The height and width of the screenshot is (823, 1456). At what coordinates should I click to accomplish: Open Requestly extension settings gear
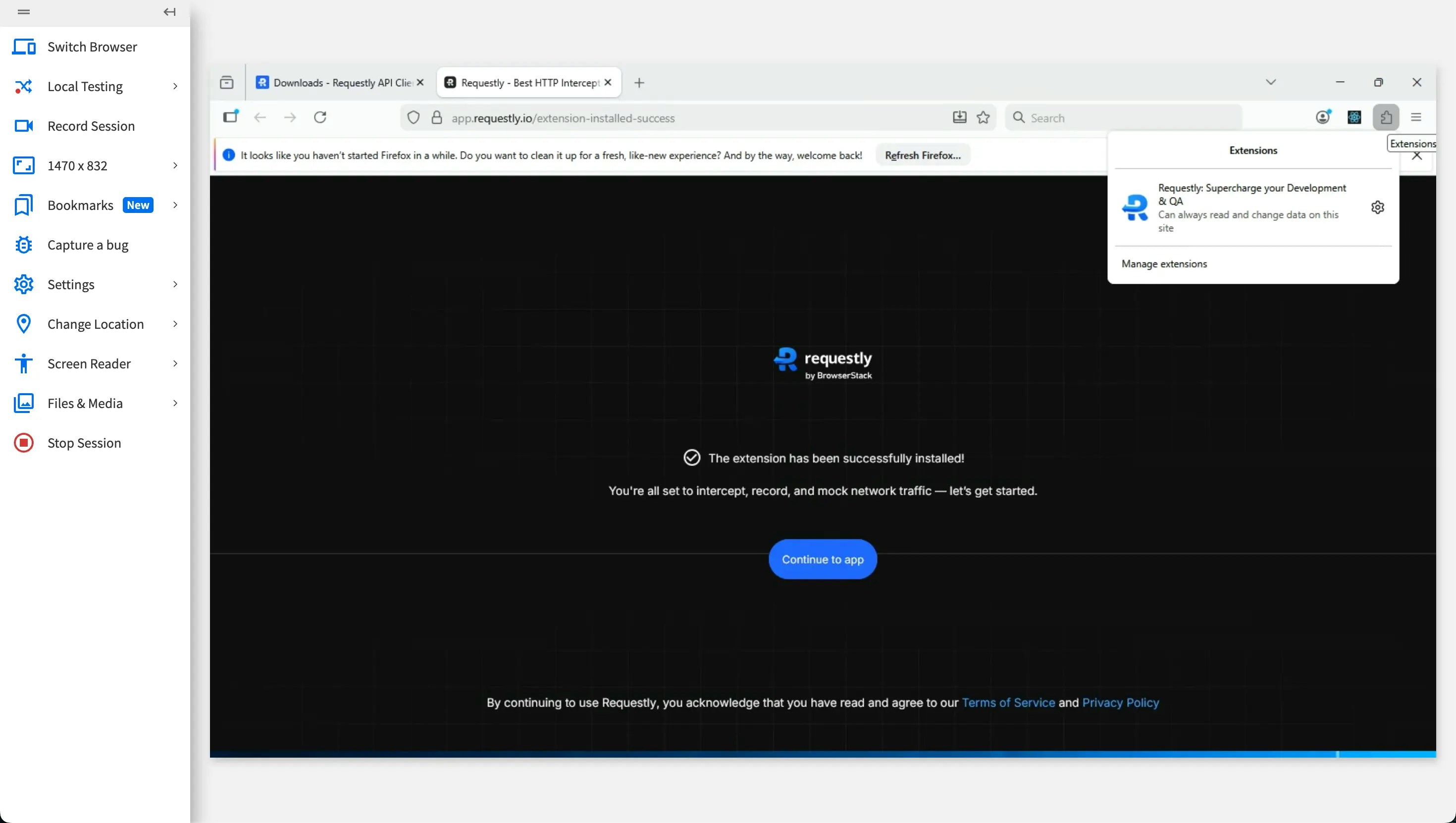pos(1377,207)
